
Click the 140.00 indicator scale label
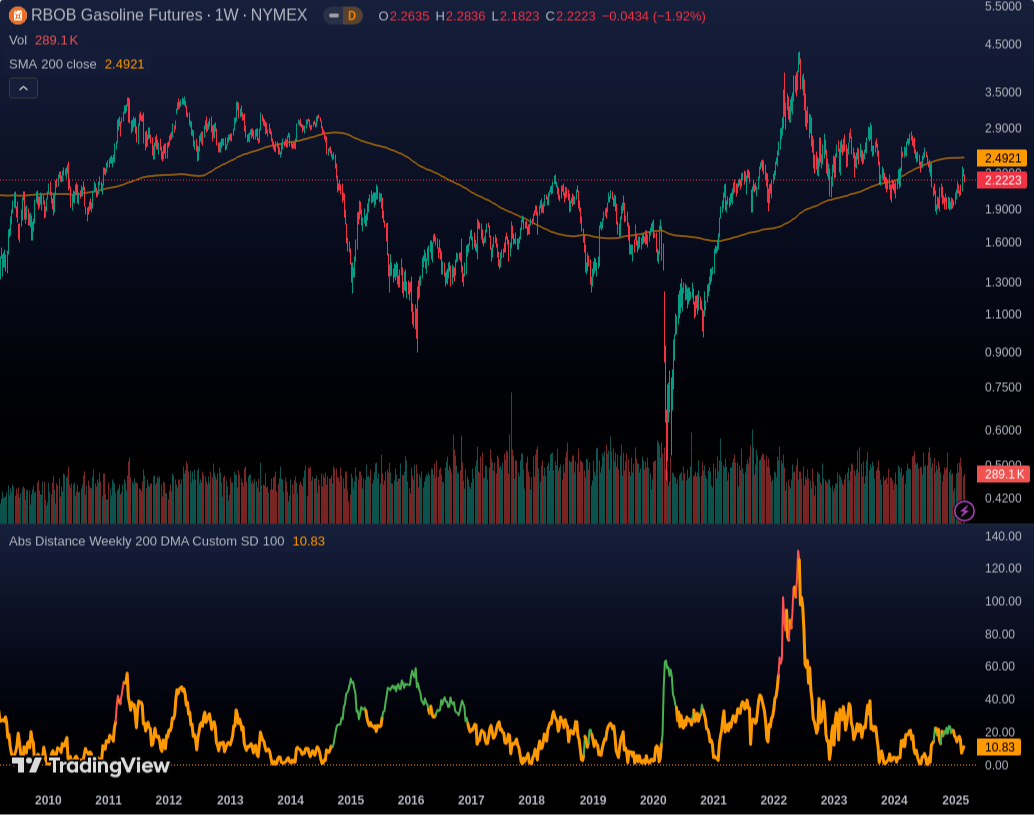point(1003,536)
